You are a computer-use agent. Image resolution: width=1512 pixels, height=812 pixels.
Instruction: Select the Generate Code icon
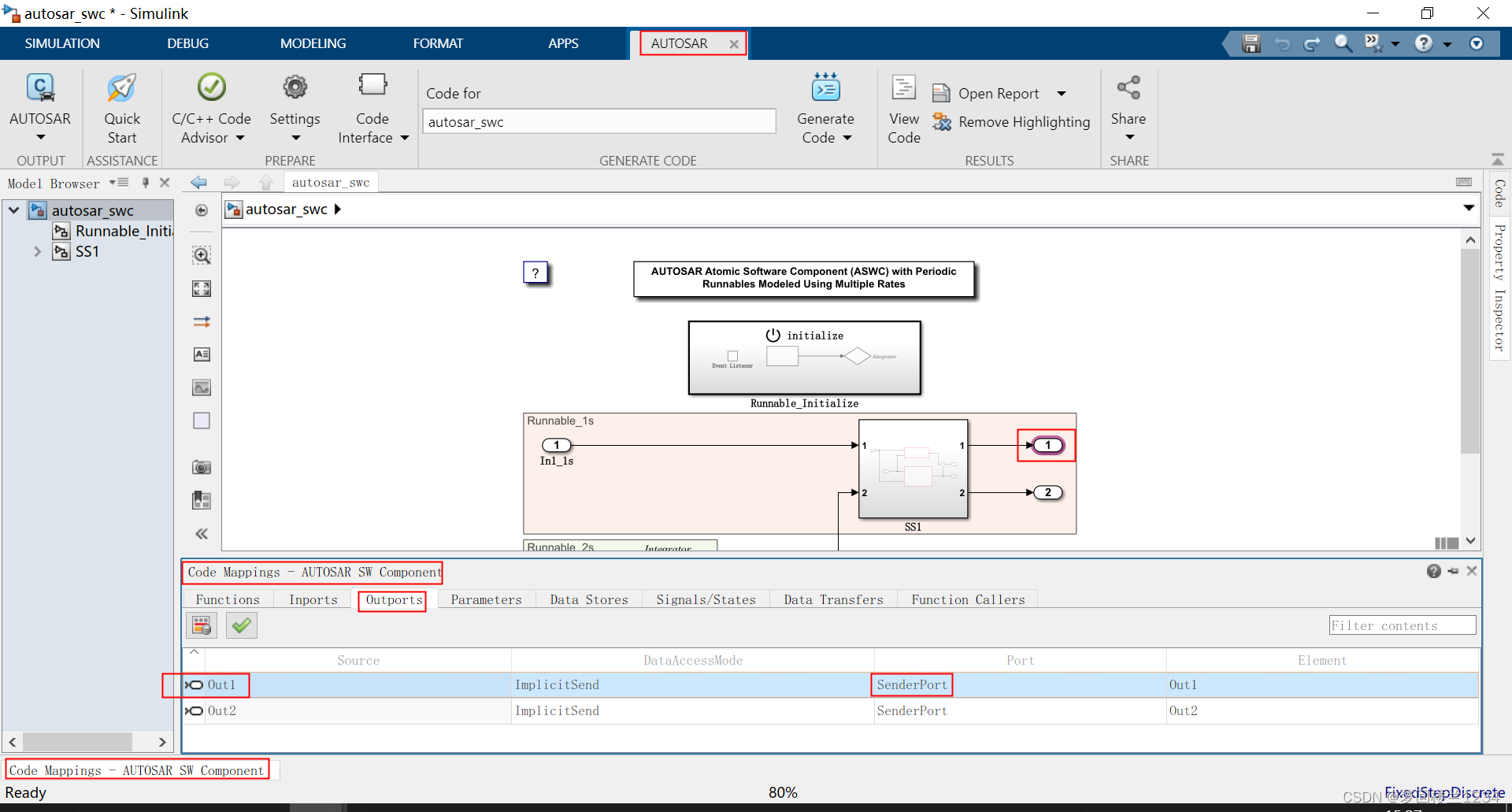(825, 87)
